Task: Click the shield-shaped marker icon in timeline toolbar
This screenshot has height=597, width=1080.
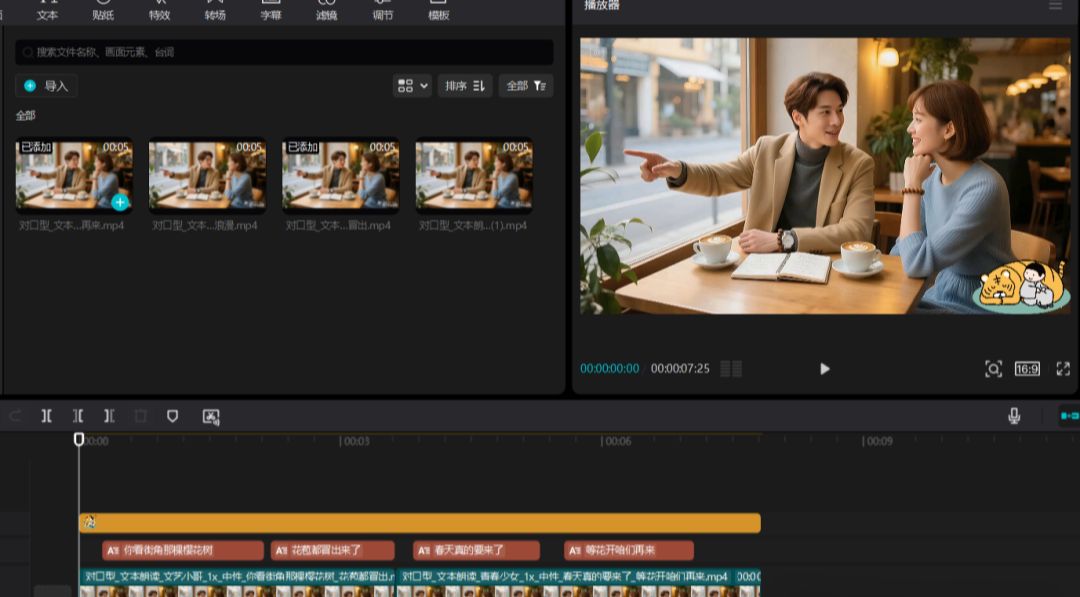Action: (172, 416)
